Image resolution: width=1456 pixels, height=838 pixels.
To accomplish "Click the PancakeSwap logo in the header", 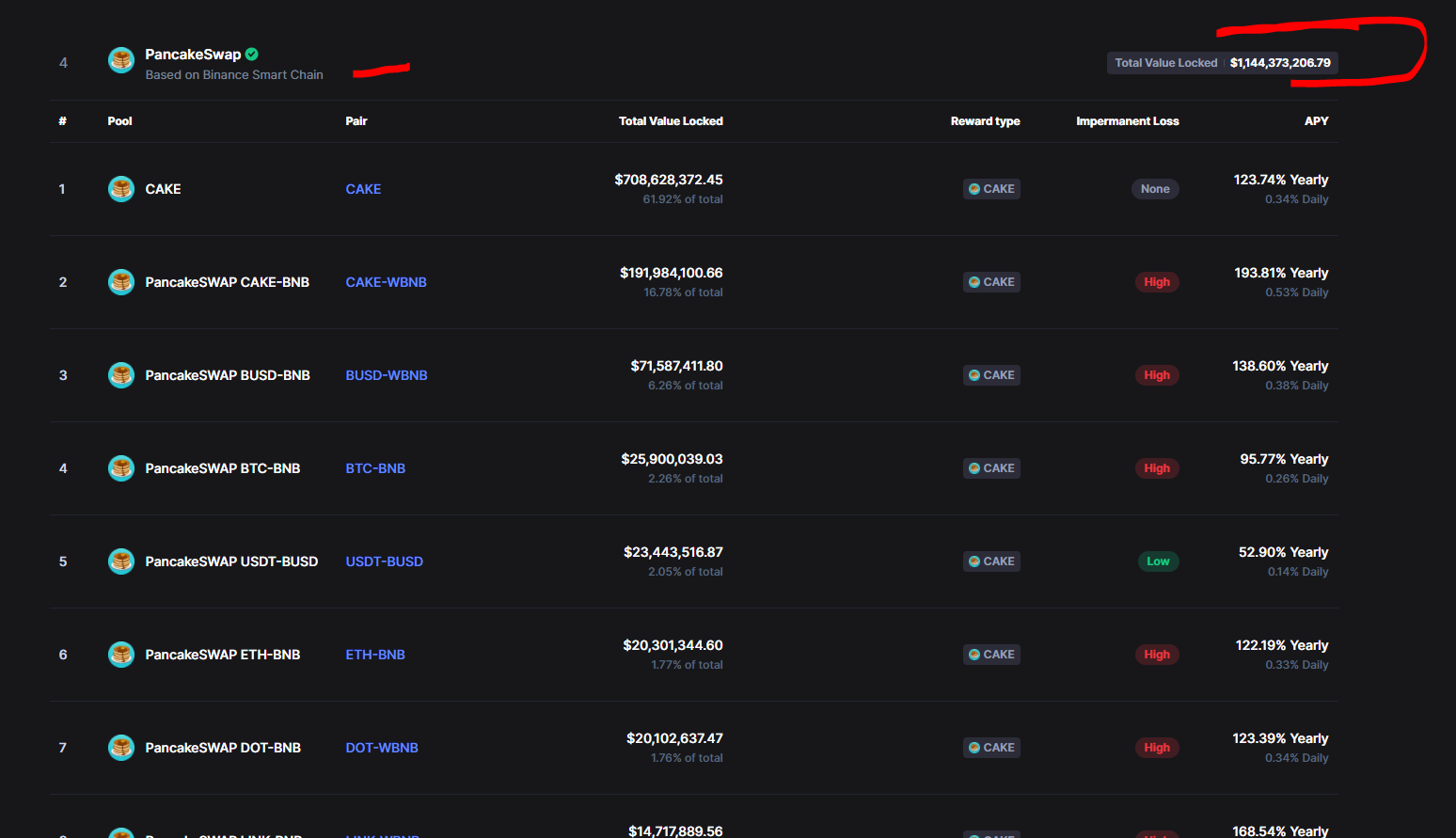I will coord(121,60).
